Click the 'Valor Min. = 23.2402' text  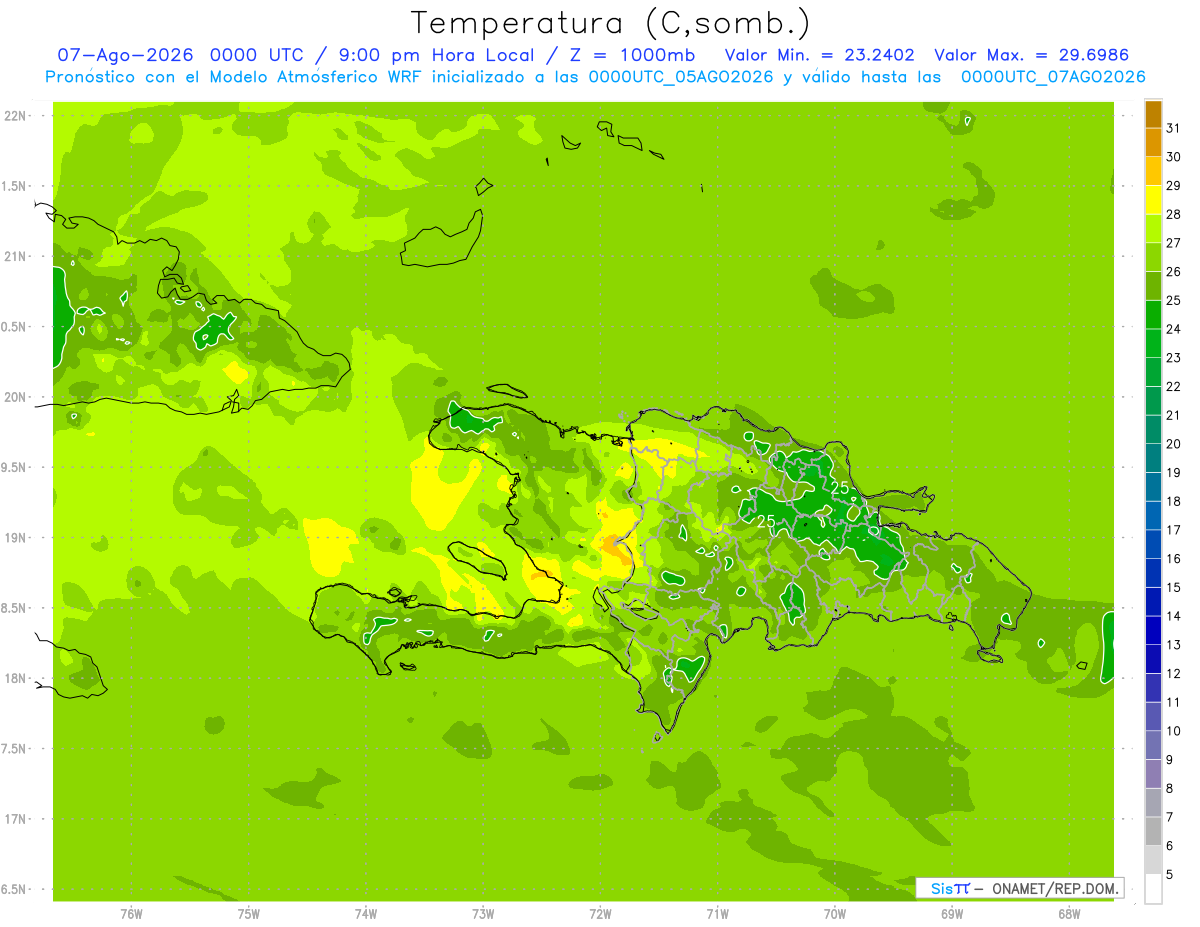tap(820, 55)
